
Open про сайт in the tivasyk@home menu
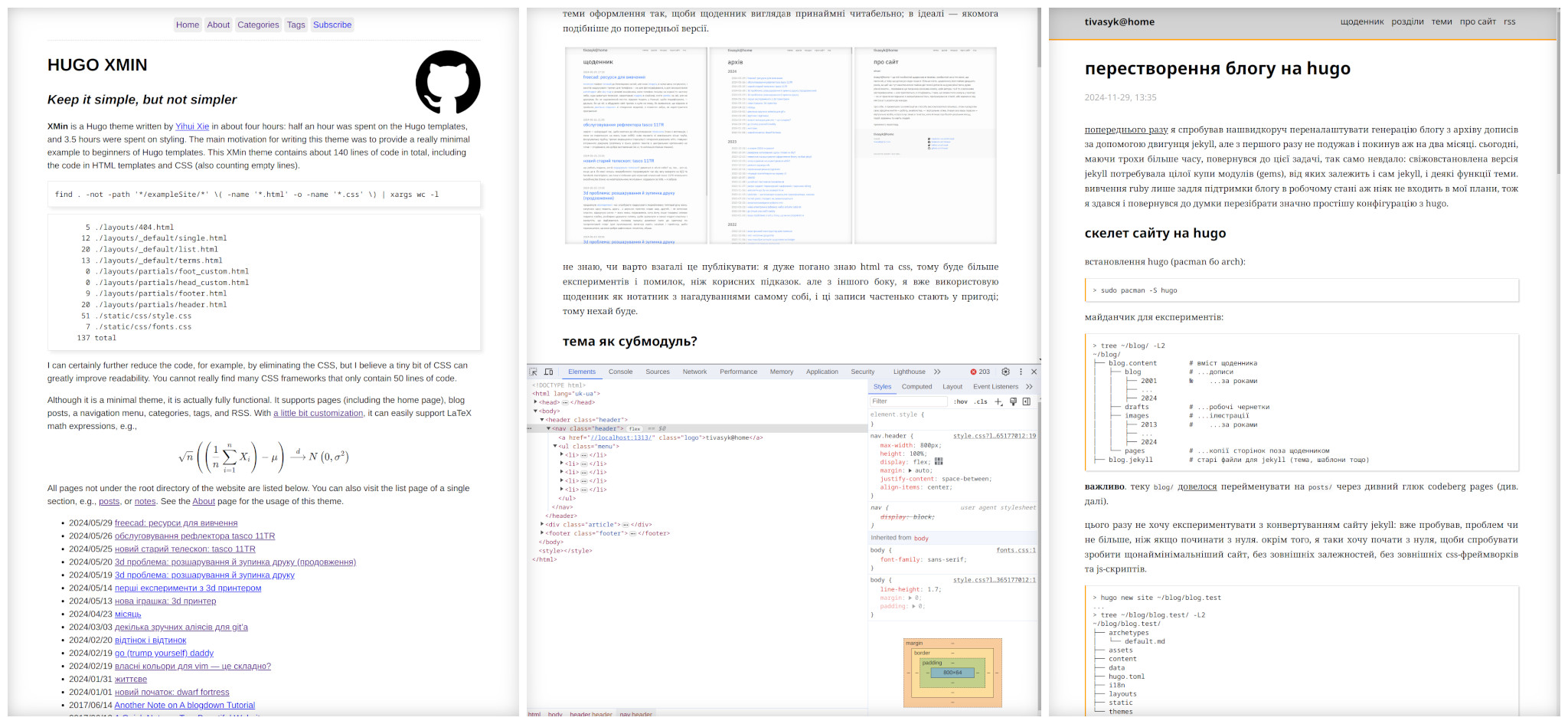click(x=1477, y=21)
